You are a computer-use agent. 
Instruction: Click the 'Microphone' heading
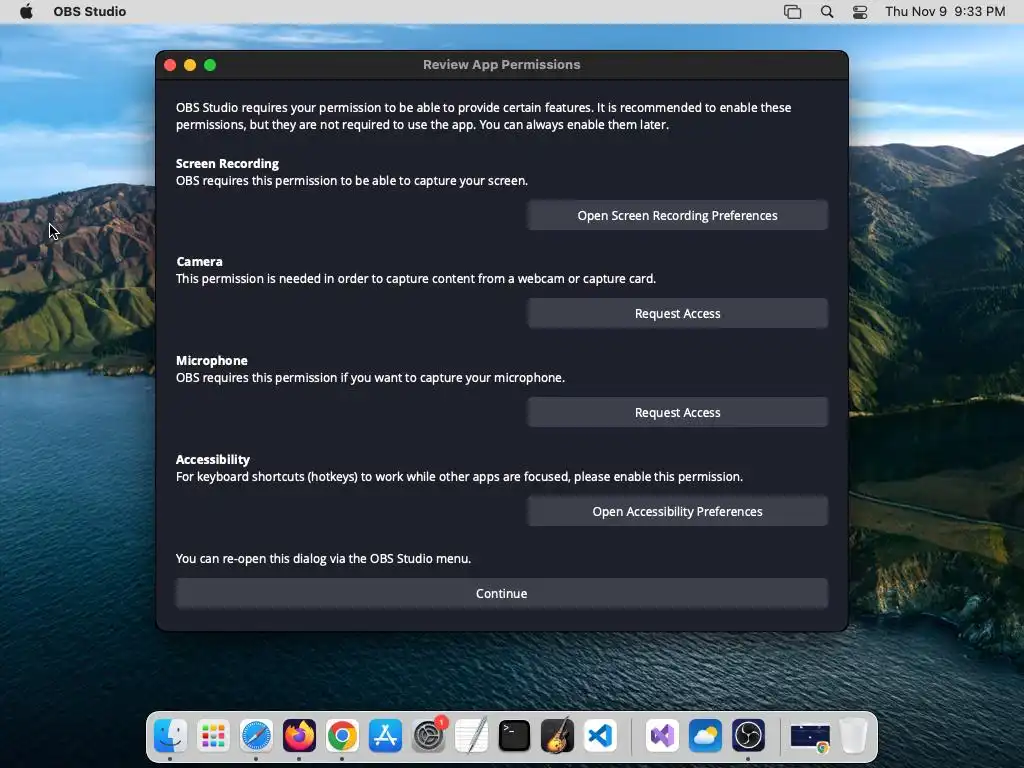click(212, 360)
